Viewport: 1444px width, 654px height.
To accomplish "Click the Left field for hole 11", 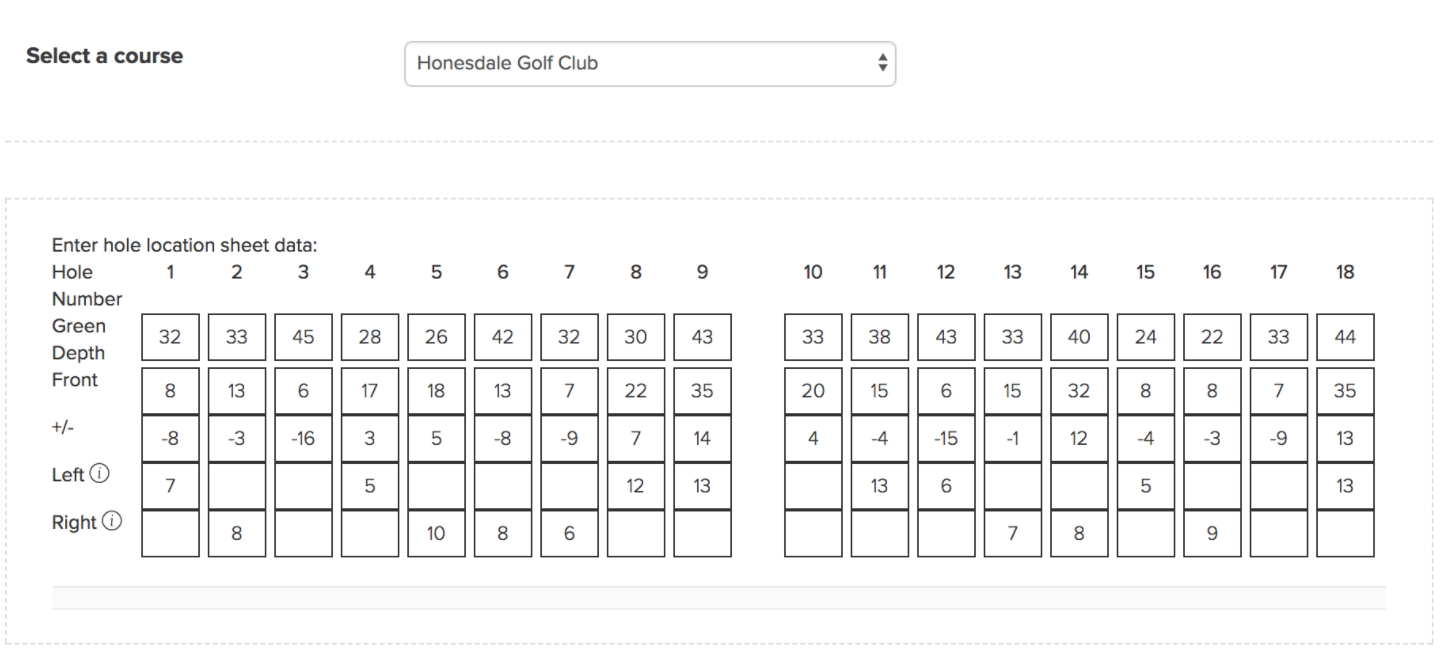I will point(880,486).
